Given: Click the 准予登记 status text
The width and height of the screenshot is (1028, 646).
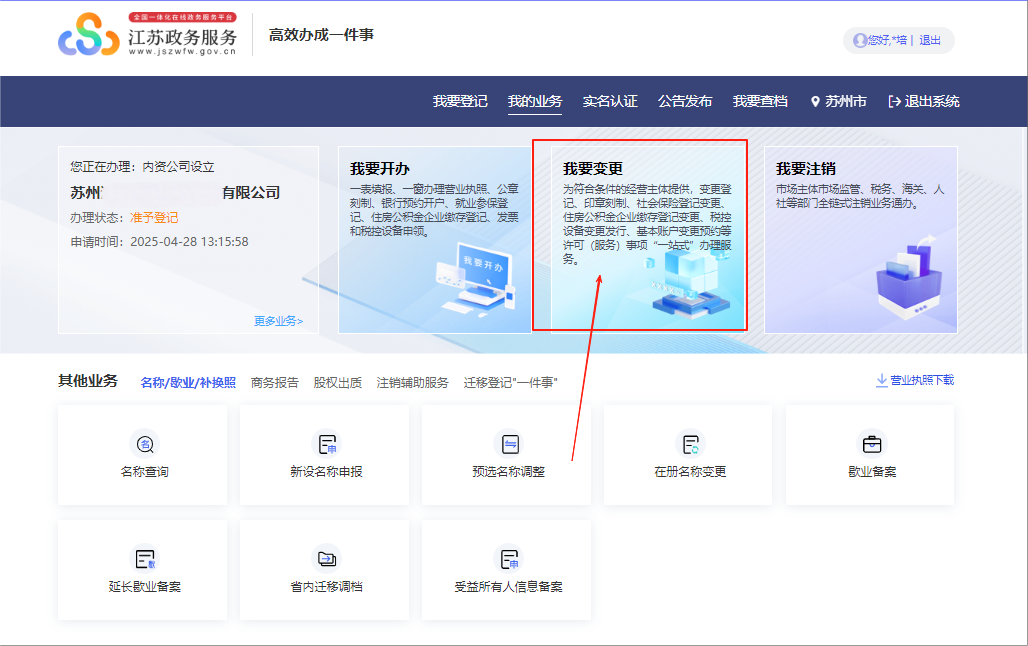Looking at the screenshot, I should coord(154,218).
